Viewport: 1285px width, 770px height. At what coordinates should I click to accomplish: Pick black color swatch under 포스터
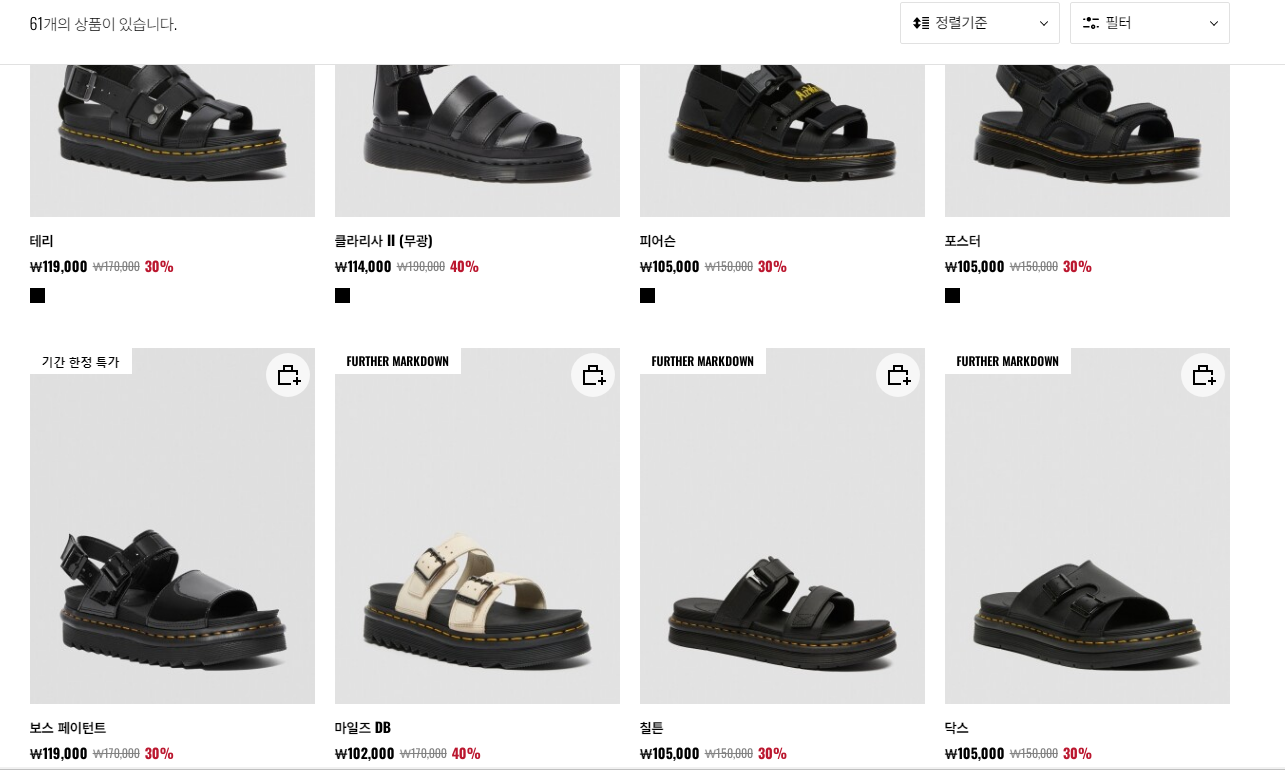point(952,295)
